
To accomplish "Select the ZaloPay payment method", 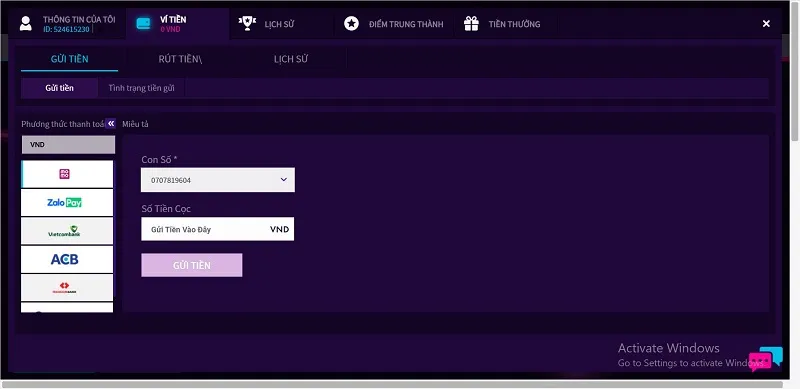I will [67, 203].
